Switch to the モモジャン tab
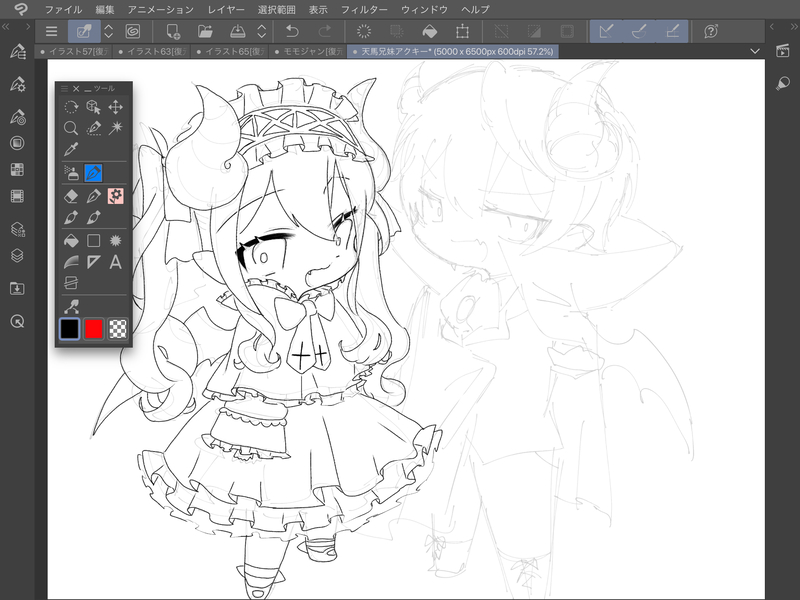 pos(308,52)
